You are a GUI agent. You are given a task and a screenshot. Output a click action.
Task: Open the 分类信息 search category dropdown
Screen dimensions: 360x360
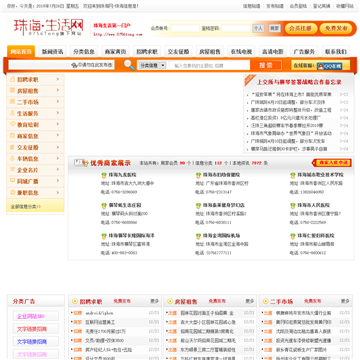coord(152,65)
